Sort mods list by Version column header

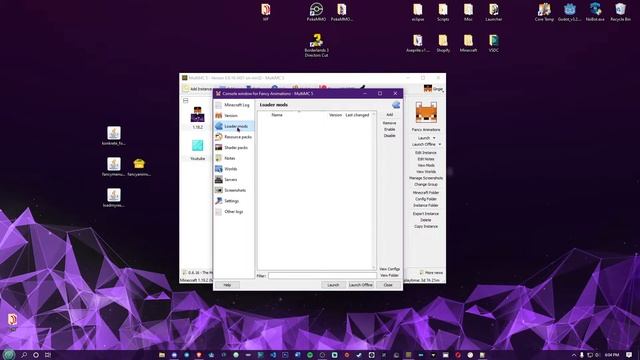pyautogui.click(x=335, y=115)
